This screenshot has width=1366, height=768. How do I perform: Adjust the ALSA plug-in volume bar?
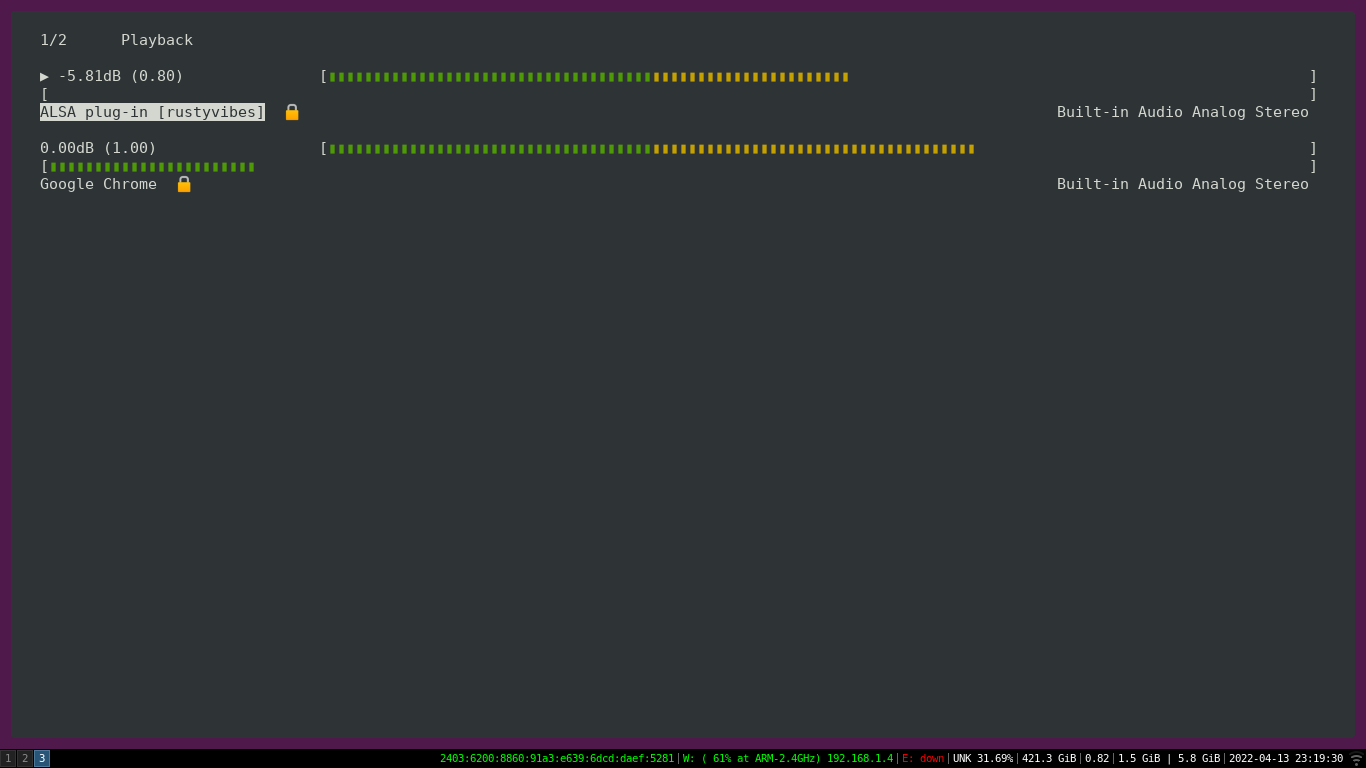819,76
